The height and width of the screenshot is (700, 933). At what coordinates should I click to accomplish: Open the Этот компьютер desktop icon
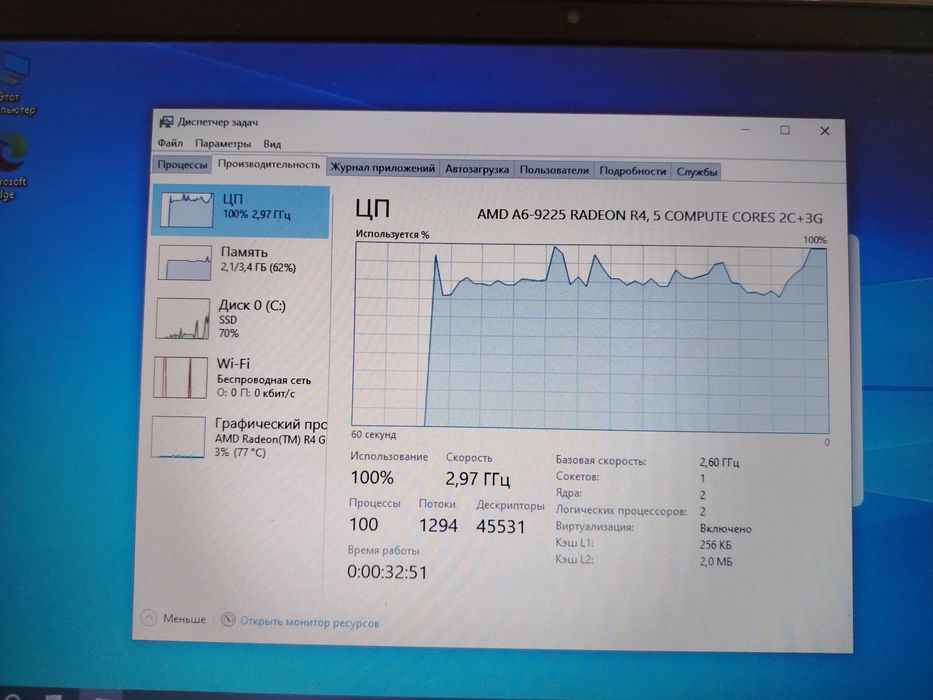15,85
